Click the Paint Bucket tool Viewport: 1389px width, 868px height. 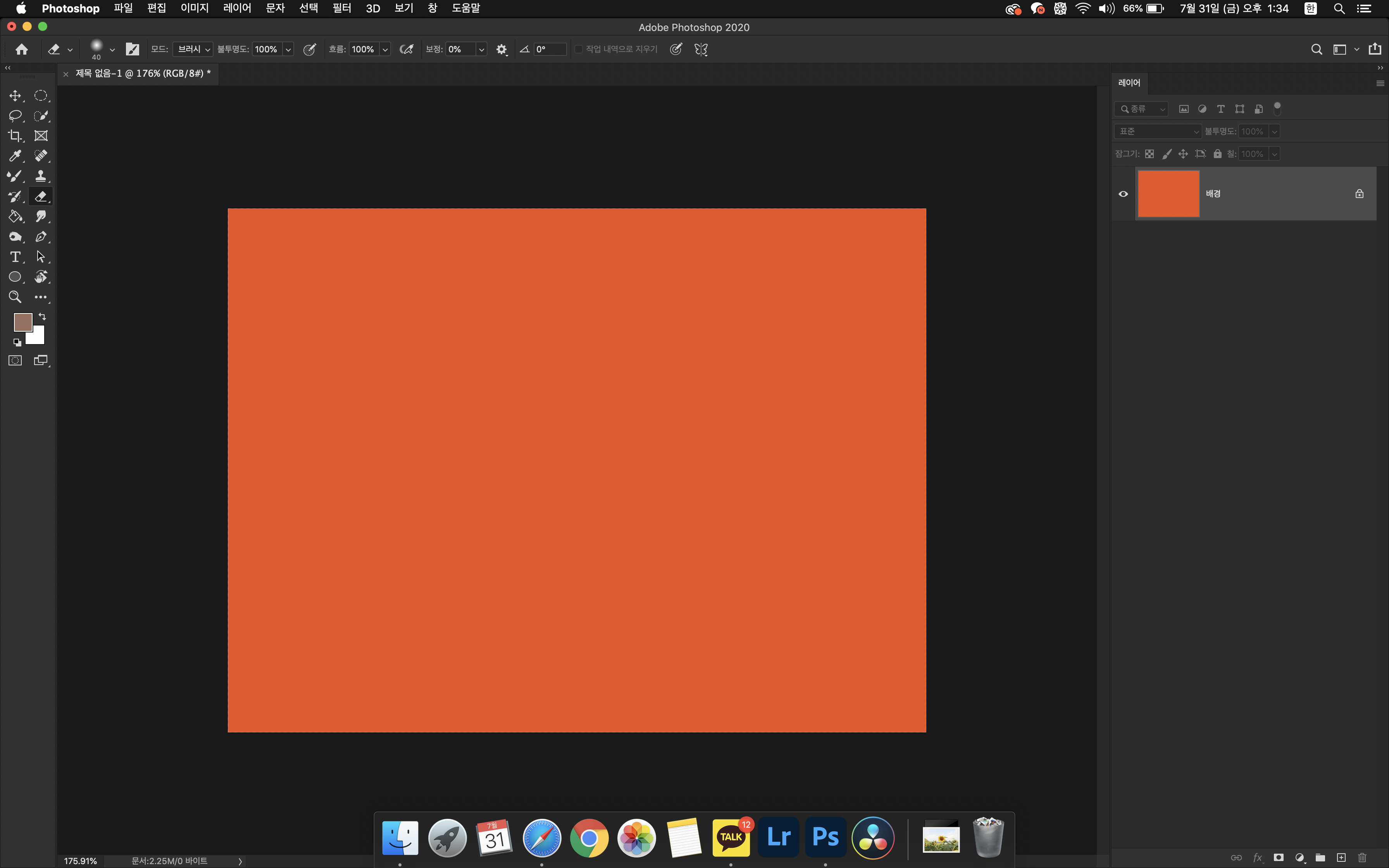[x=15, y=217]
